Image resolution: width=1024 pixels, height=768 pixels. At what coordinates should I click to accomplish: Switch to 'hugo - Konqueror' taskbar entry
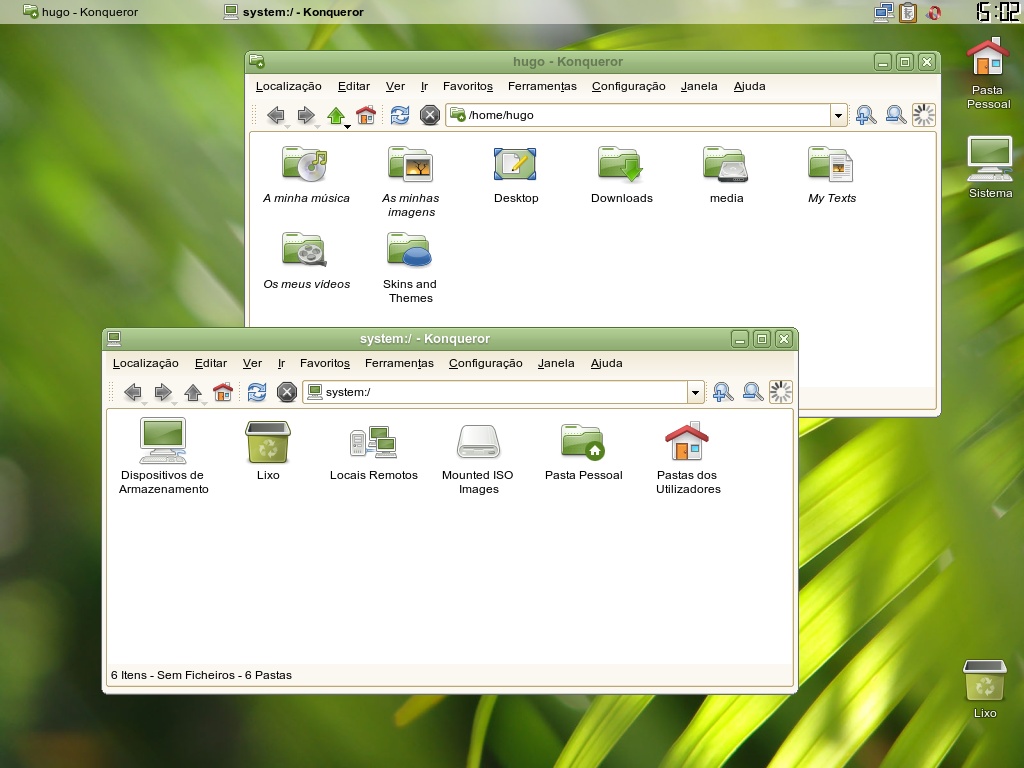pos(80,12)
